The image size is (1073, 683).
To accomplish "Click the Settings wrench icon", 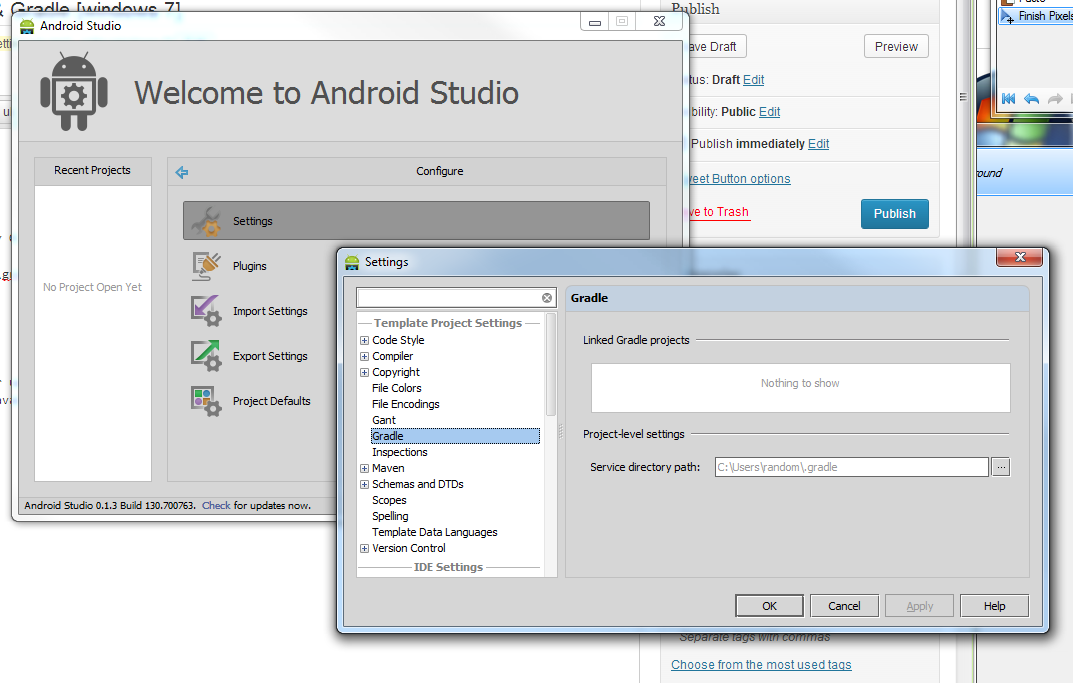I will 206,221.
